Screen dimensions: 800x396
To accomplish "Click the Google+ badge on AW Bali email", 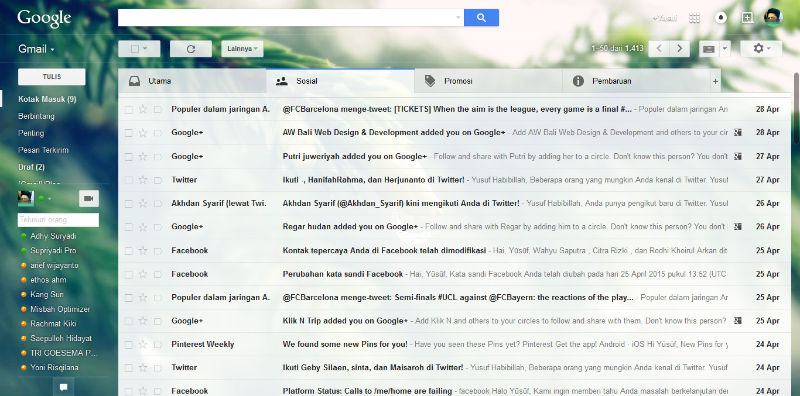I will point(737,133).
